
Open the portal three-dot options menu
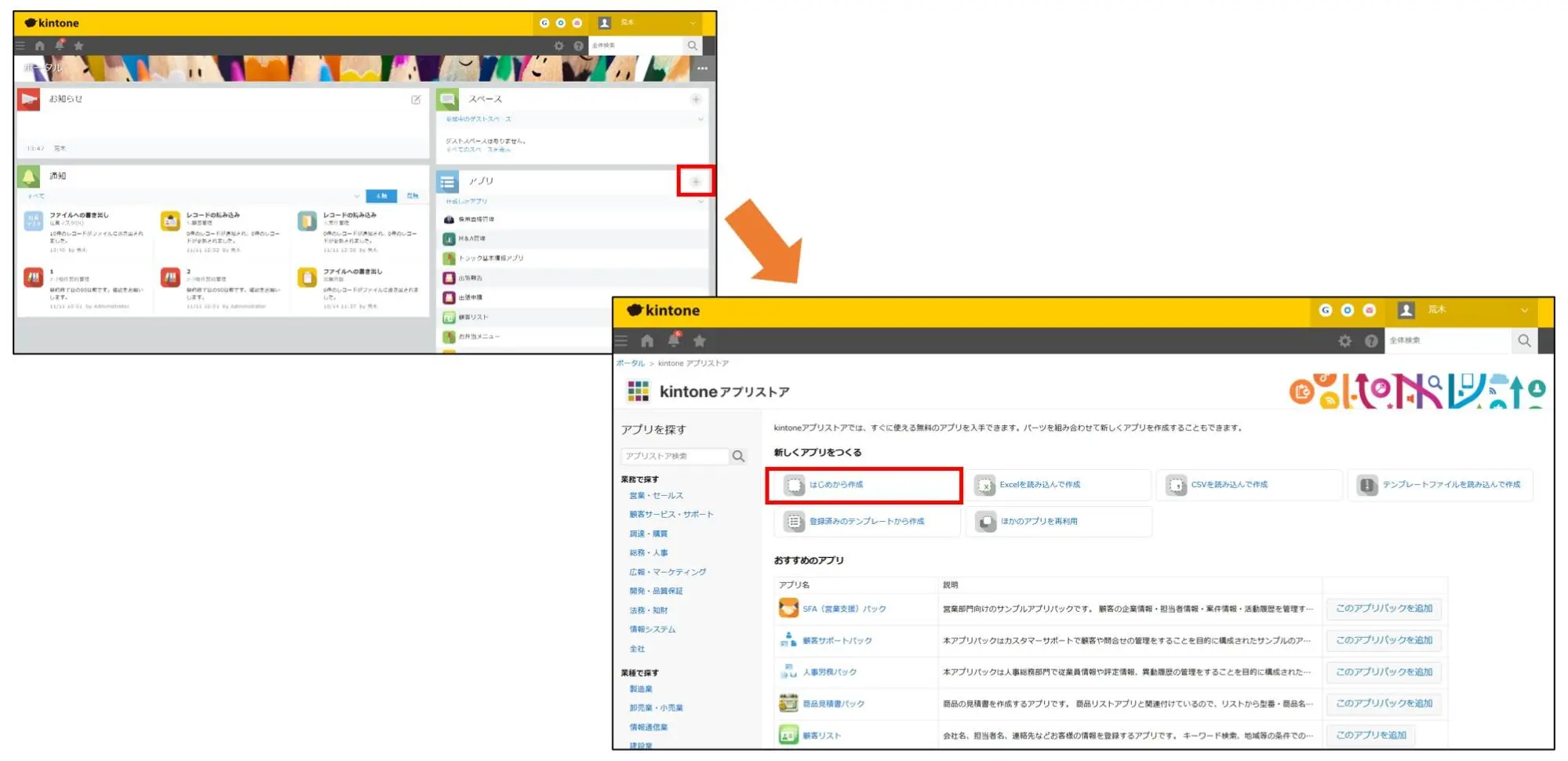(x=702, y=68)
